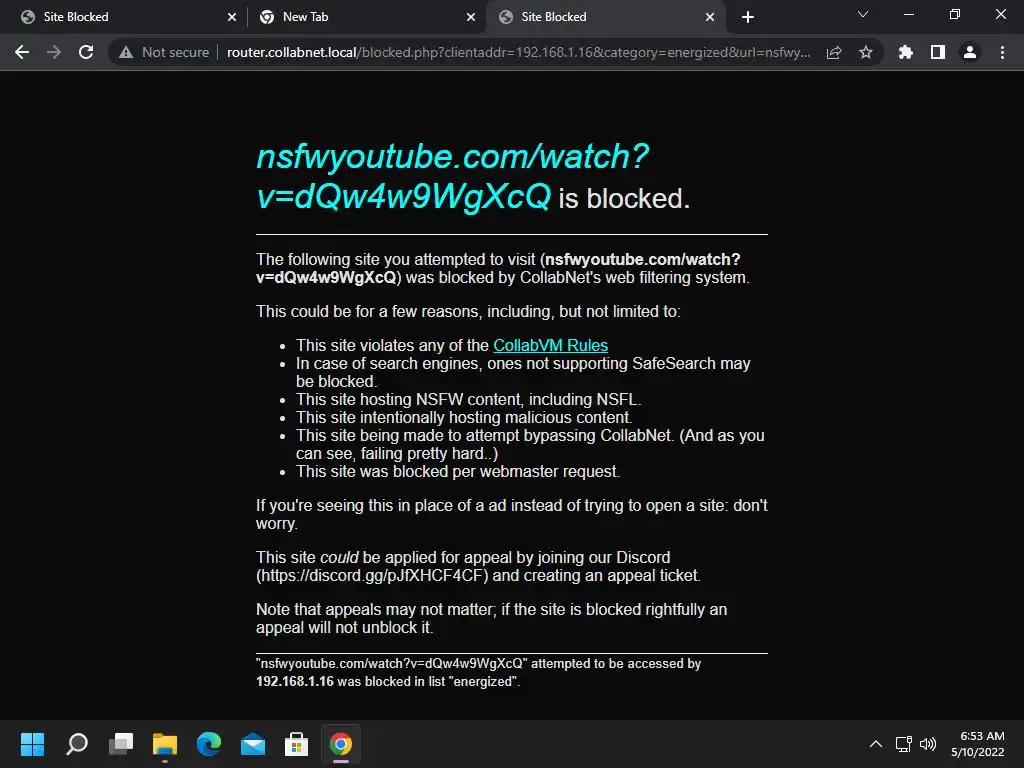Open Windows Search from the taskbar
The image size is (1024, 768).
click(77, 744)
